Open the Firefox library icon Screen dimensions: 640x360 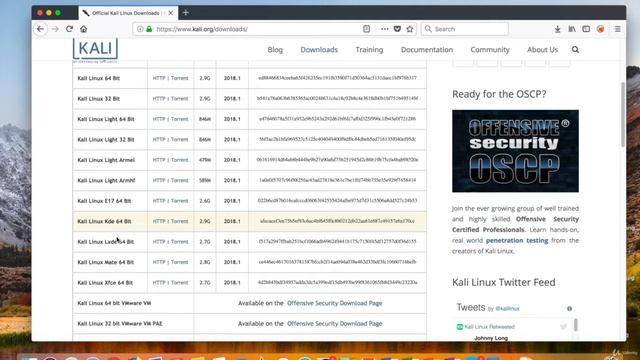coord(572,29)
